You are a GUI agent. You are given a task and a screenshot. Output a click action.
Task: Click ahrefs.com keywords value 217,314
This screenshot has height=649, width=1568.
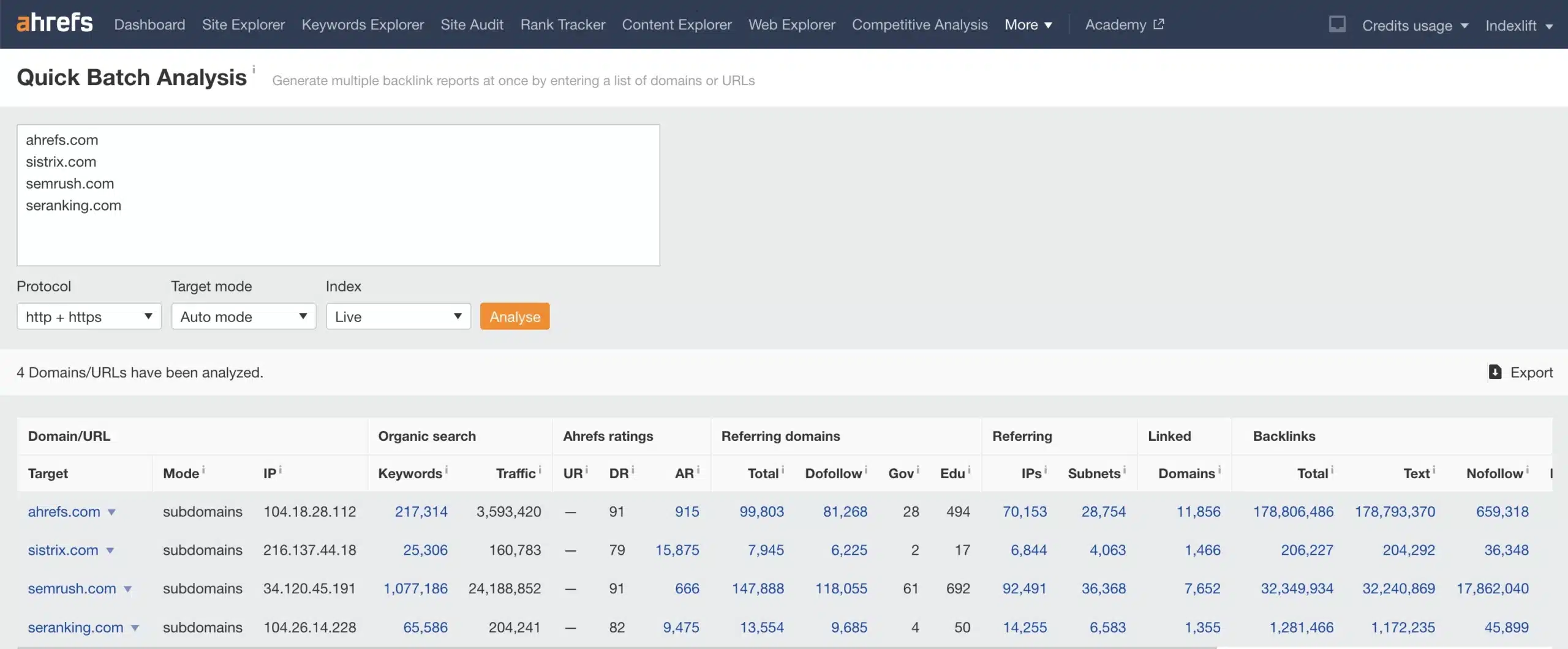point(421,512)
